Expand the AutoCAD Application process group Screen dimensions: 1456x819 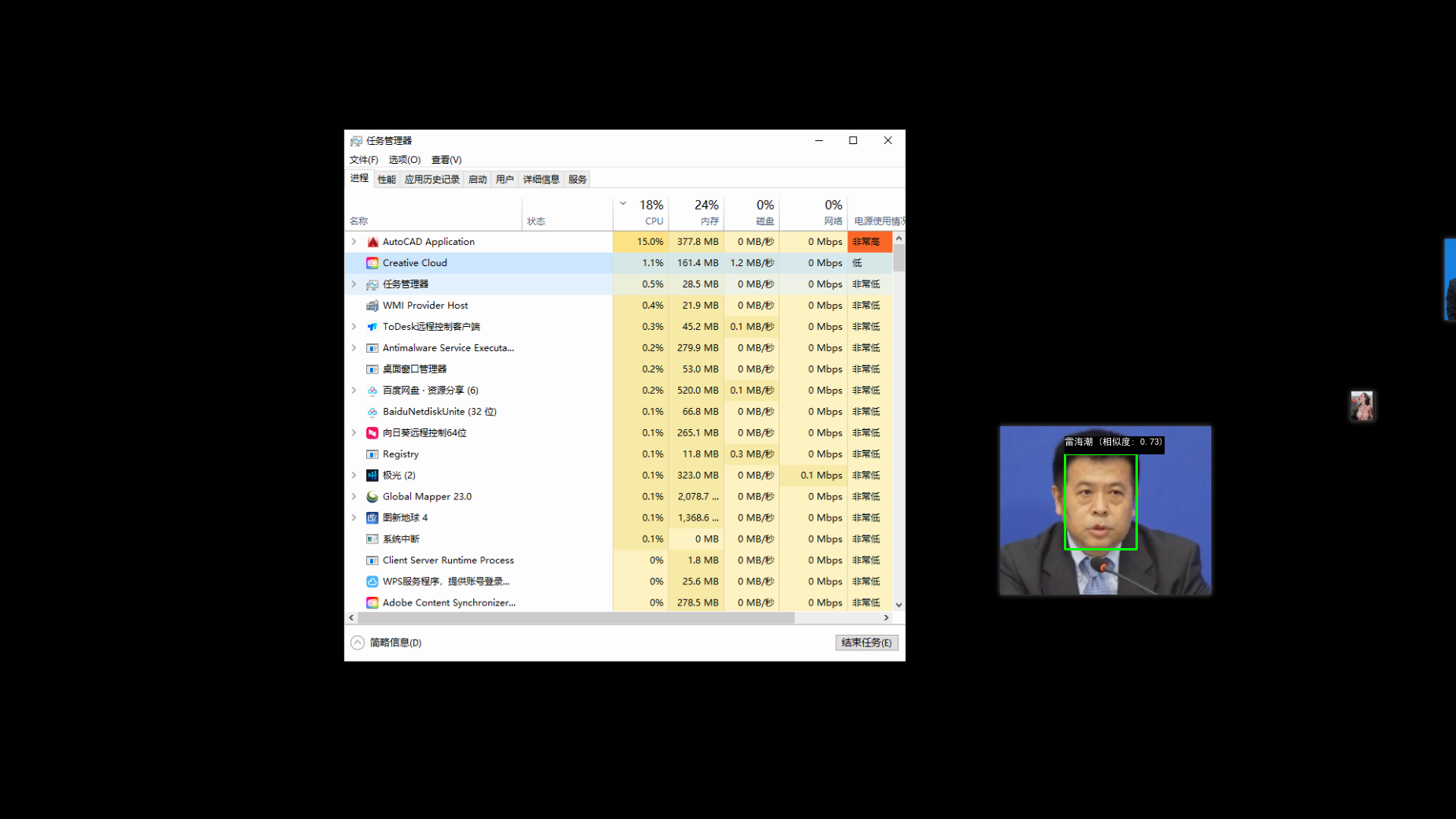354,242
